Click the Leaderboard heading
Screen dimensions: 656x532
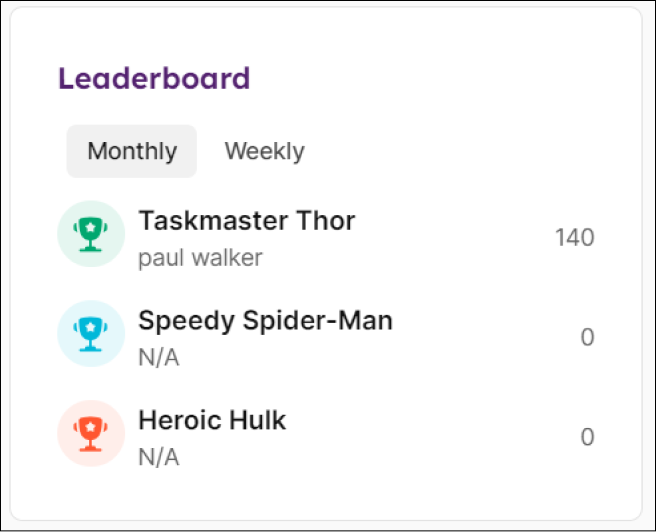tap(154, 78)
